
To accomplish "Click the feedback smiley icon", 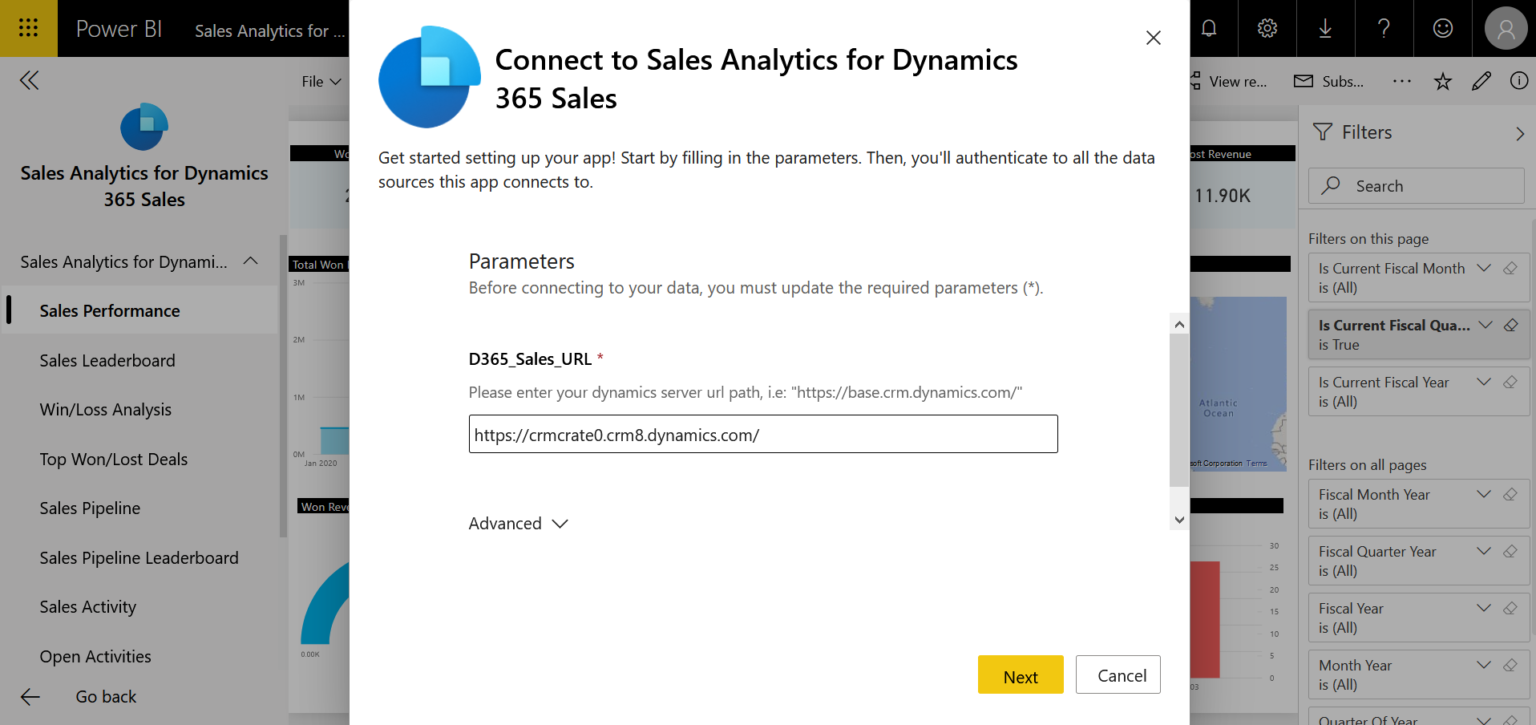I will [1443, 28].
